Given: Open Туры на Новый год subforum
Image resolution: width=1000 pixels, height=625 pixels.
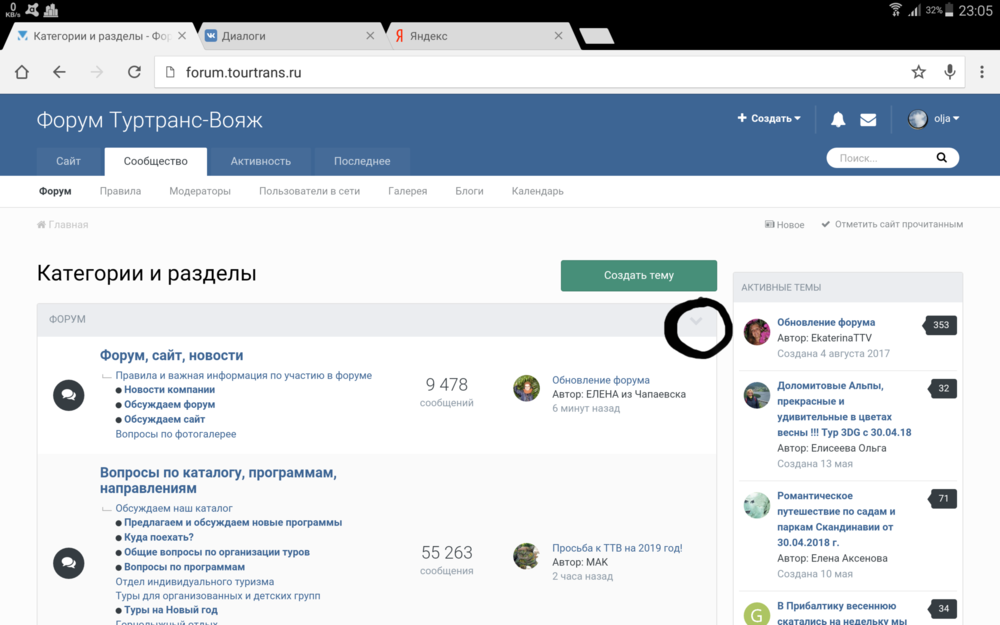Looking at the screenshot, I should (x=171, y=610).
